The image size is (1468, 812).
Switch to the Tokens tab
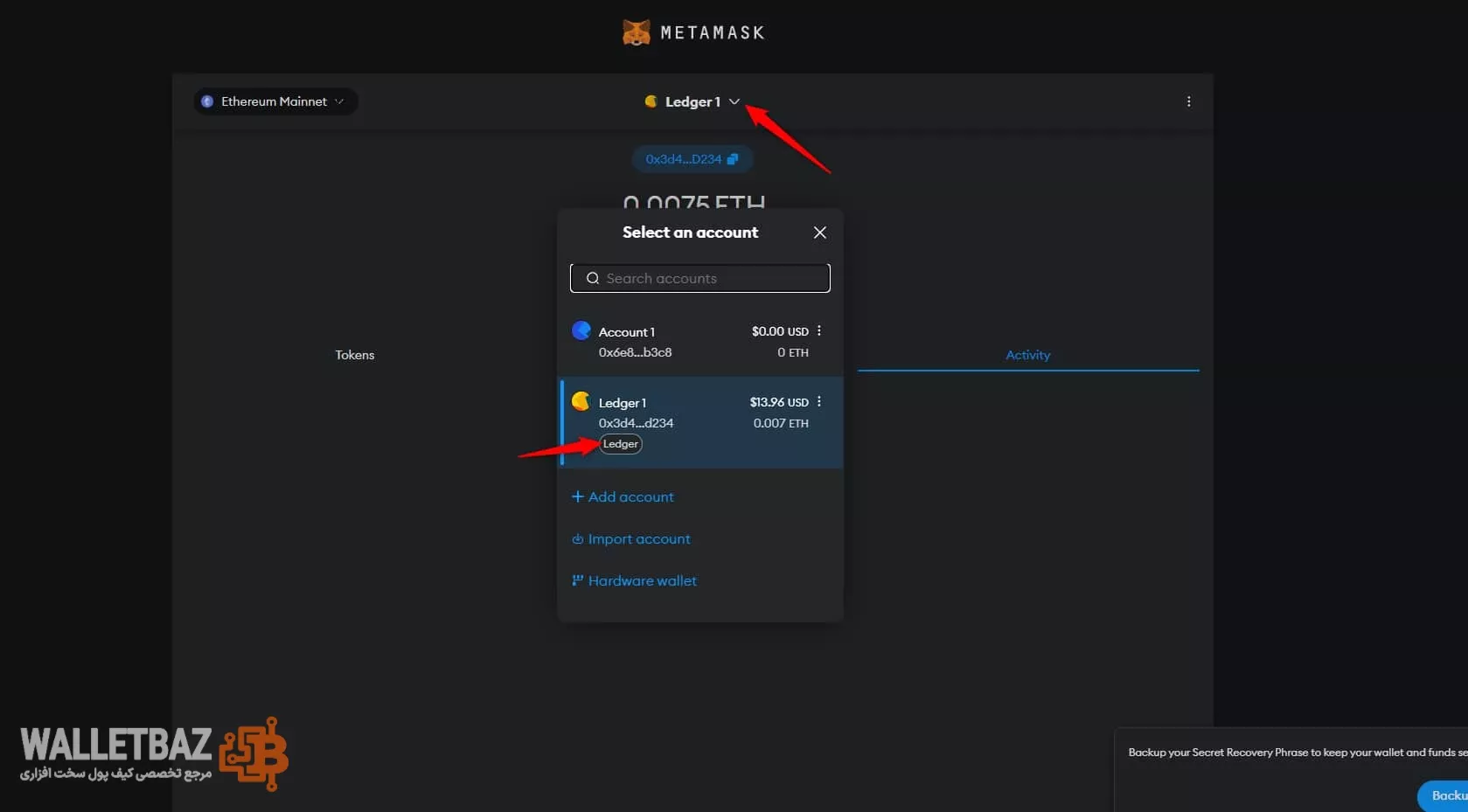tap(354, 355)
